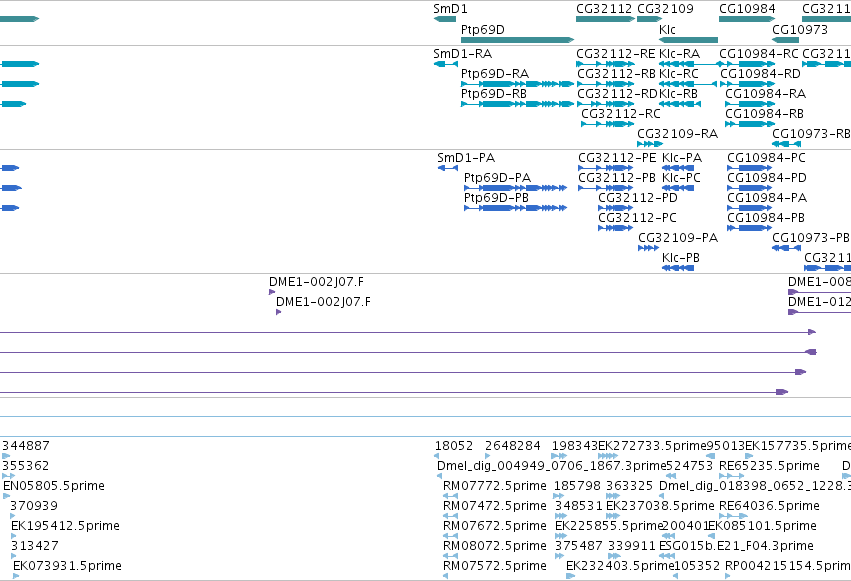Click the Ptp69D-PB protein label
This screenshot has width=851, height=581.
click(x=496, y=198)
